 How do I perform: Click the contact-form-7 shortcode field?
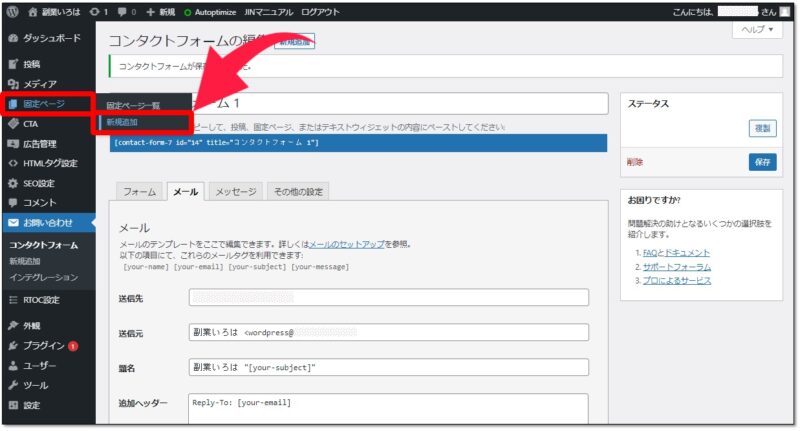pyautogui.click(x=358, y=143)
